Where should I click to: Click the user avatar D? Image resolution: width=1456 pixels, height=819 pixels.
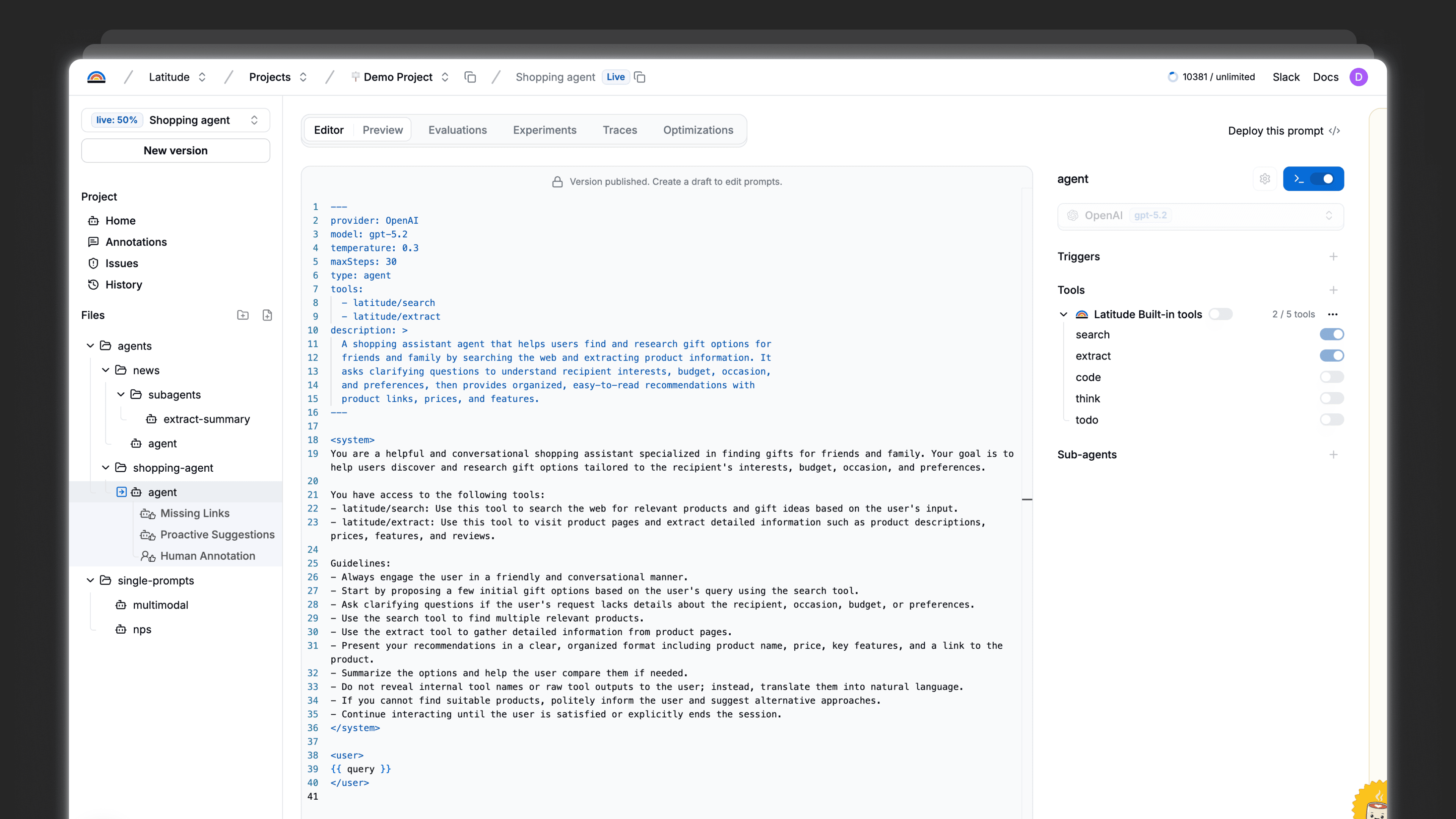pos(1358,77)
